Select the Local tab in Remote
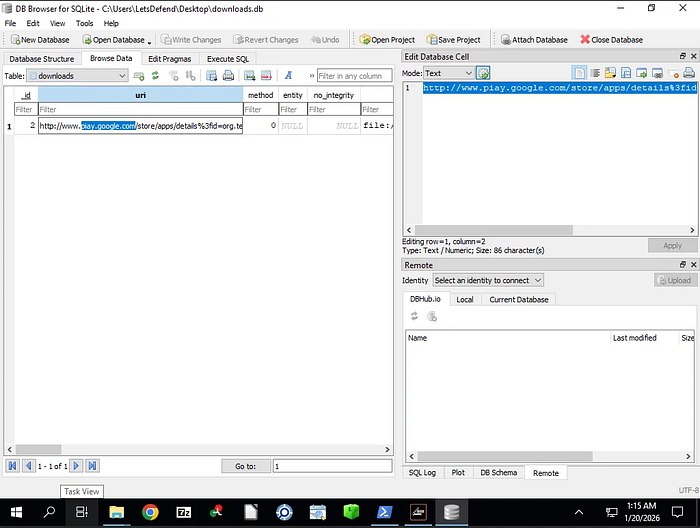Image resolution: width=700 pixels, height=528 pixels. [x=465, y=299]
